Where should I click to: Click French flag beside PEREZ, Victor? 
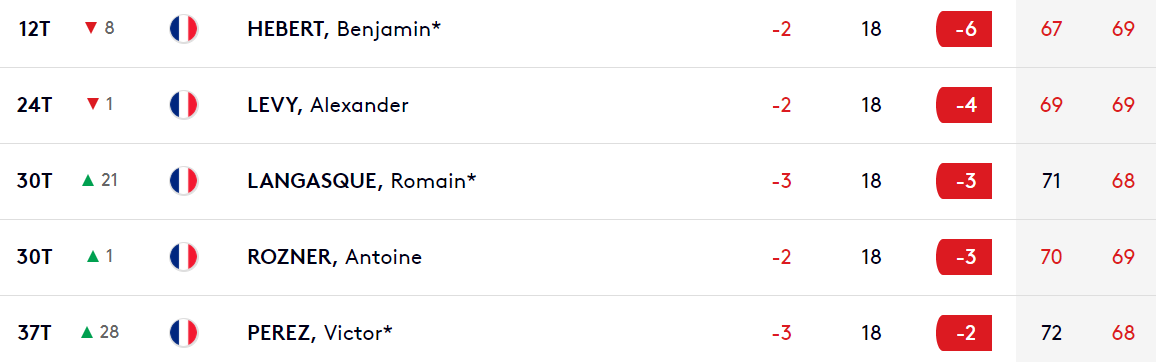click(184, 333)
